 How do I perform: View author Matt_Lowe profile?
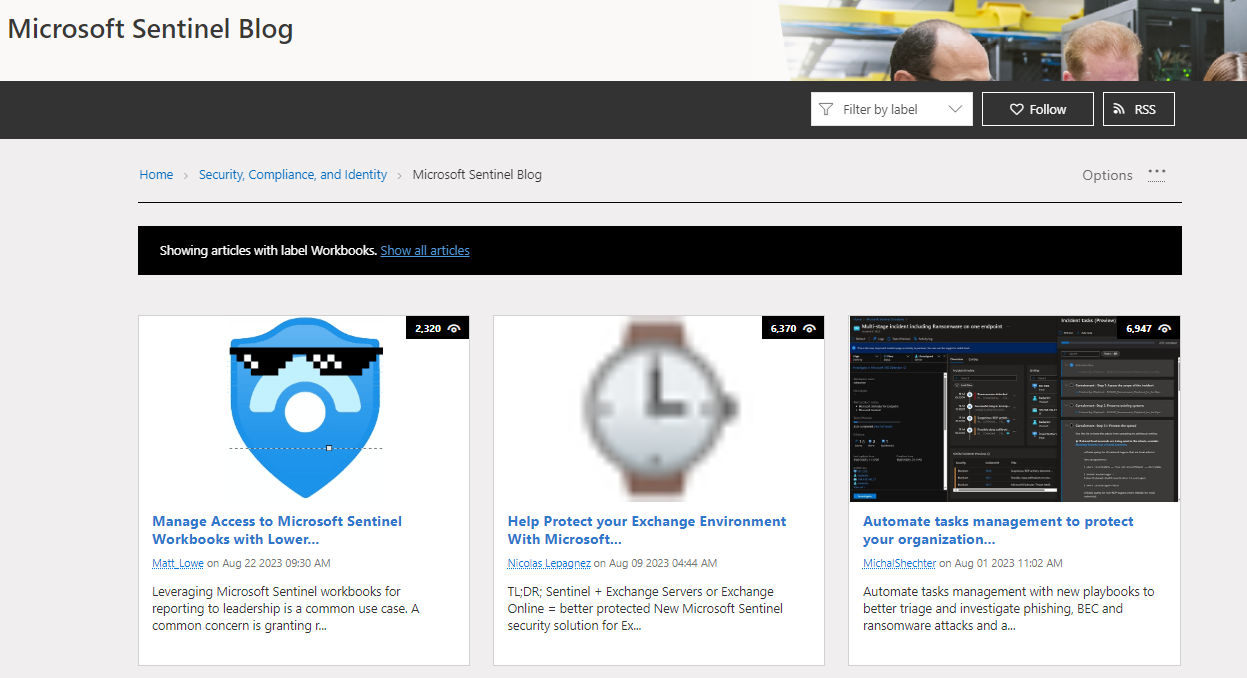tap(178, 563)
